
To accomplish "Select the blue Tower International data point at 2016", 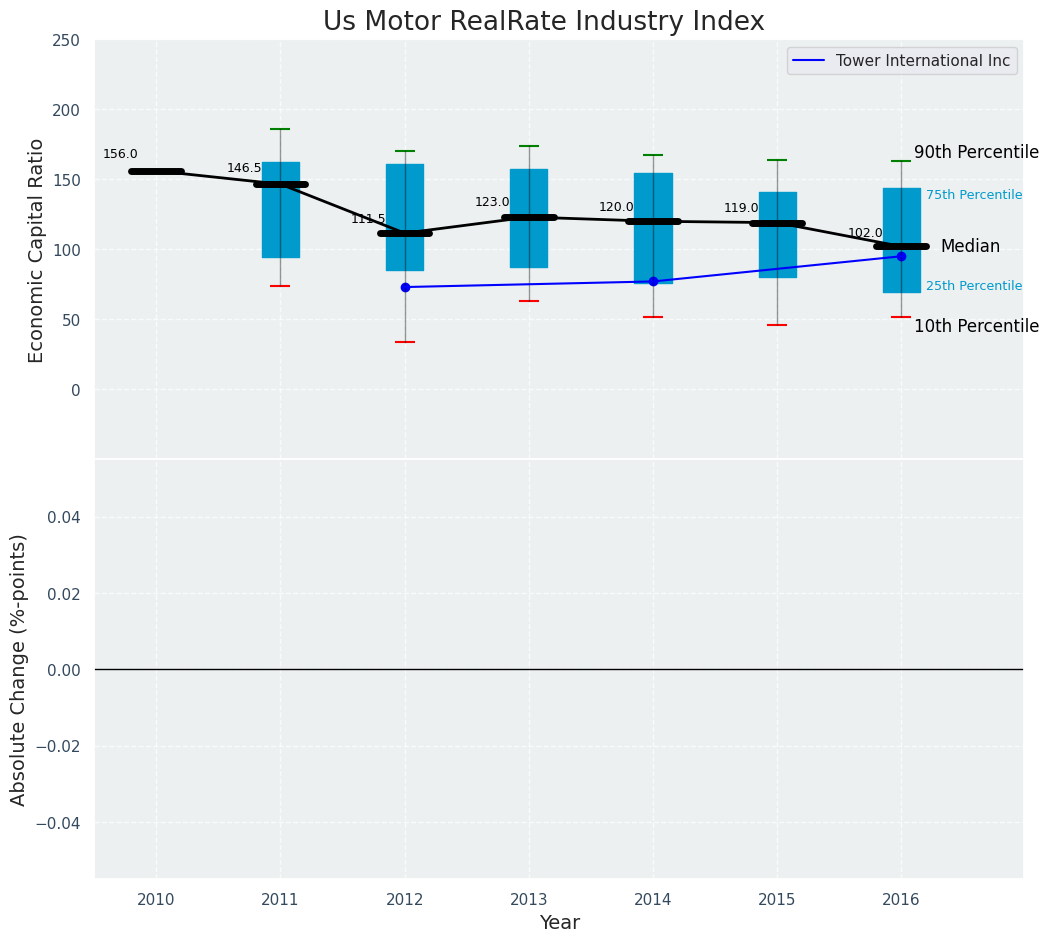I will [901, 256].
